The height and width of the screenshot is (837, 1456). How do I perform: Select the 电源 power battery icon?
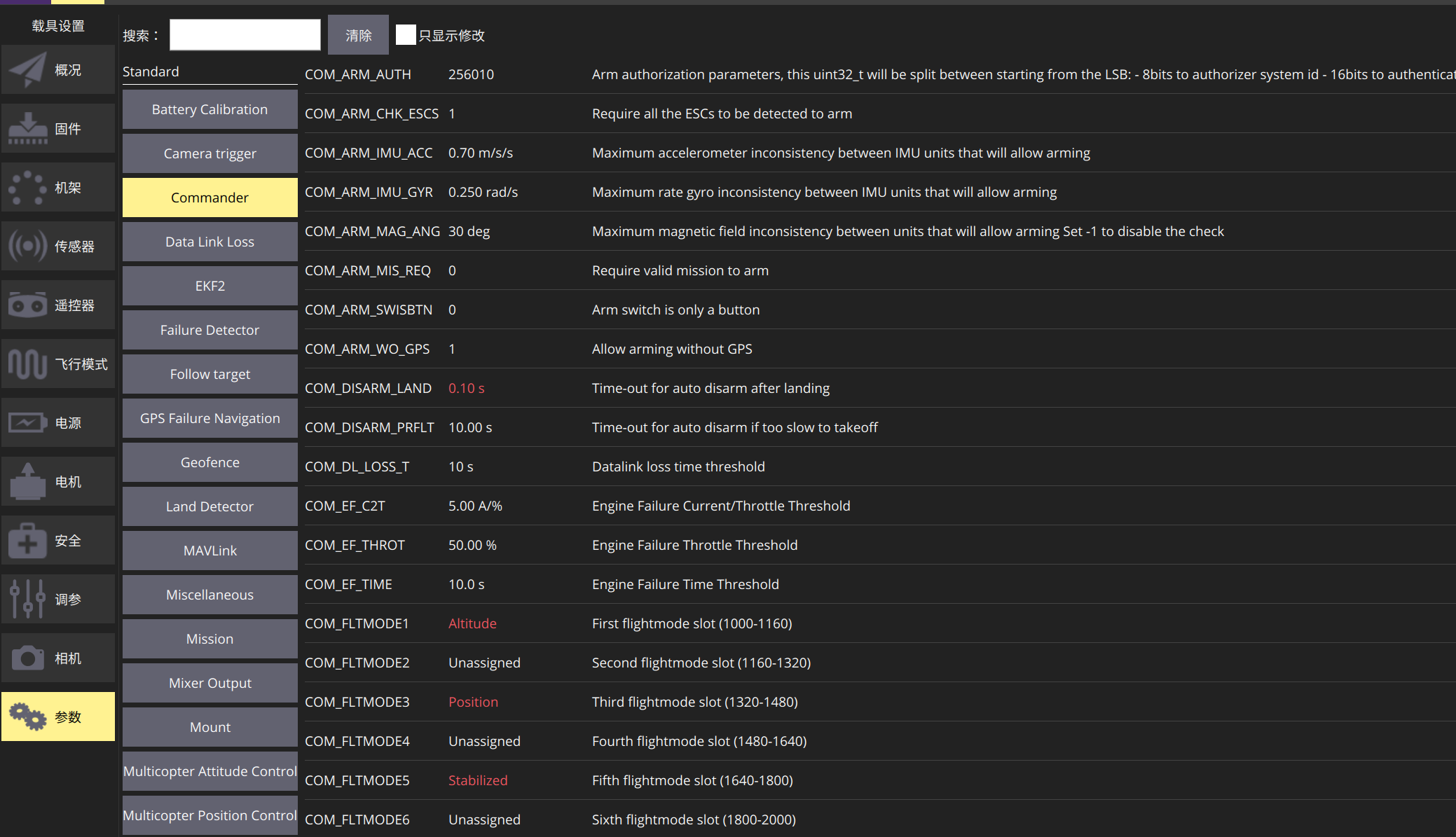(x=28, y=423)
